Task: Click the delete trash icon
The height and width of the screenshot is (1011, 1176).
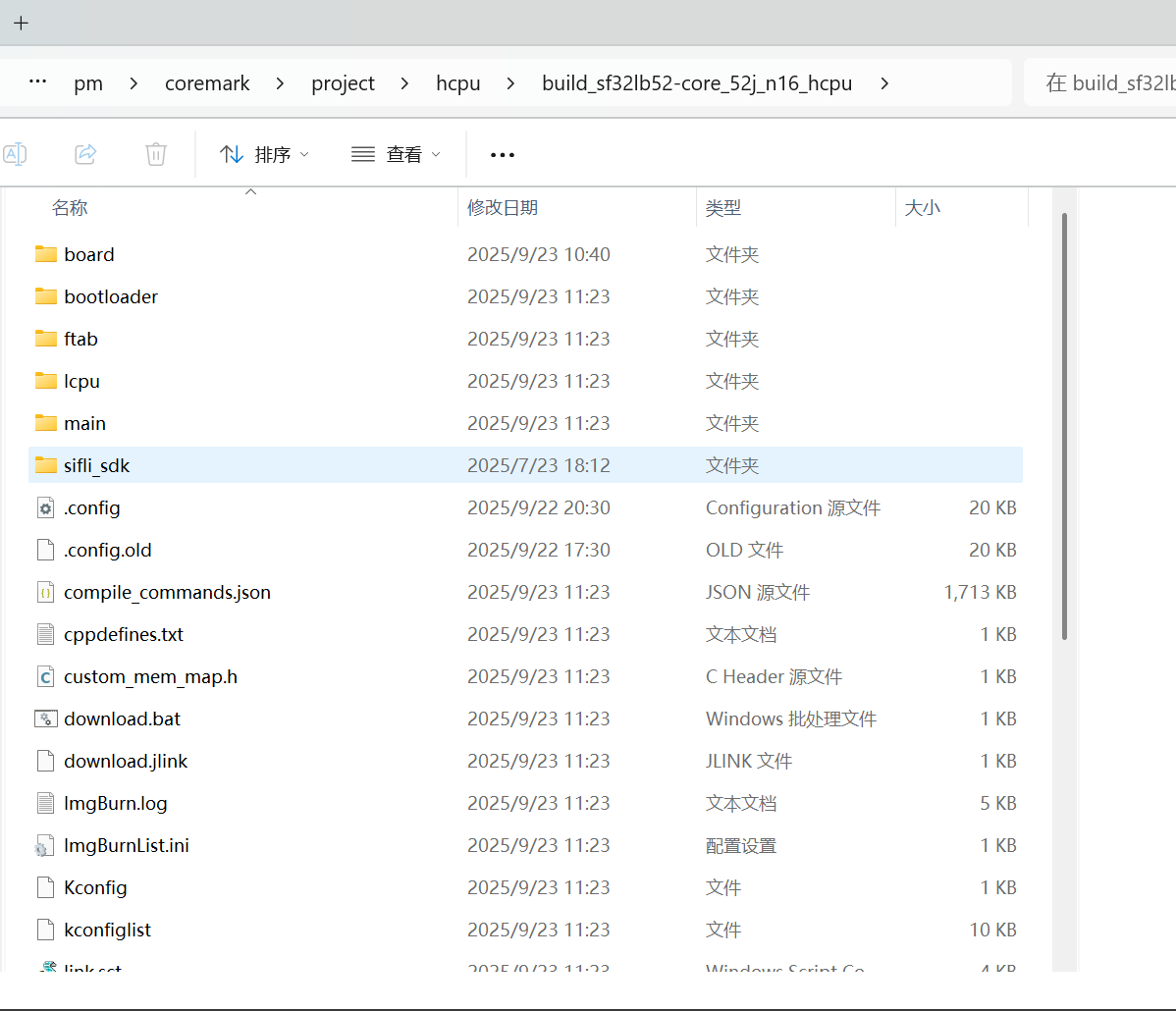Action: [155, 154]
